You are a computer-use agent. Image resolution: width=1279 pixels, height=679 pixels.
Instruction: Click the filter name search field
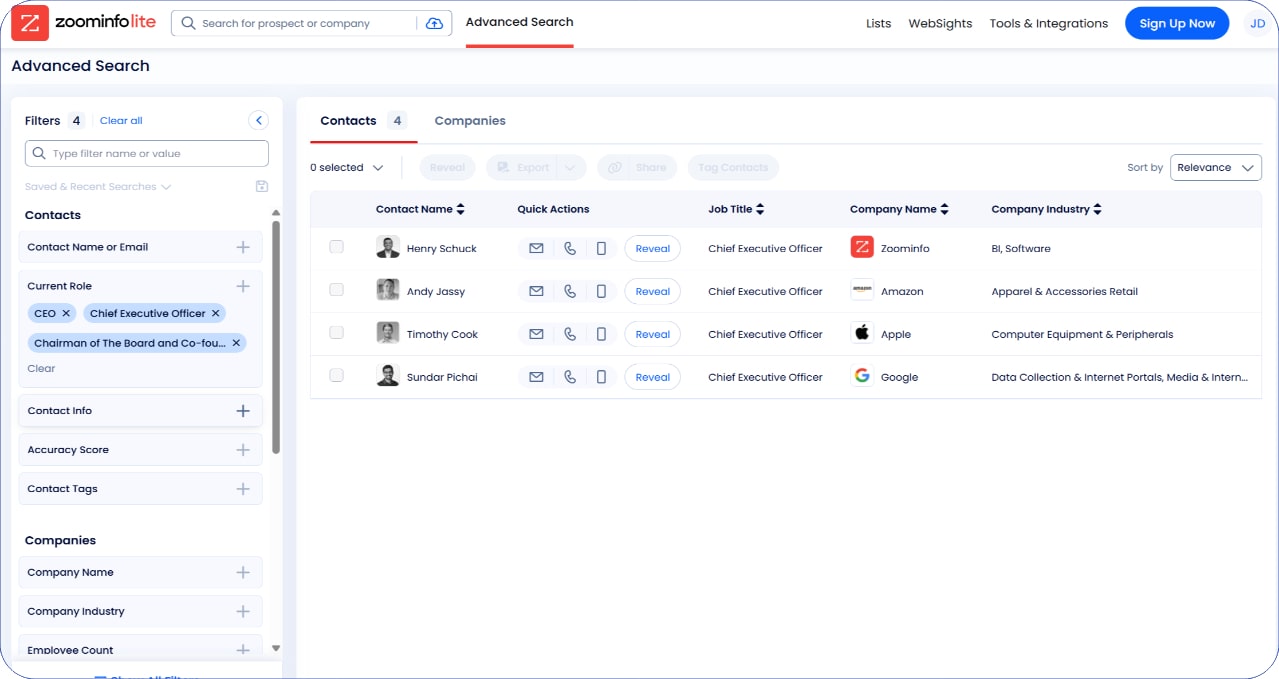click(x=147, y=153)
